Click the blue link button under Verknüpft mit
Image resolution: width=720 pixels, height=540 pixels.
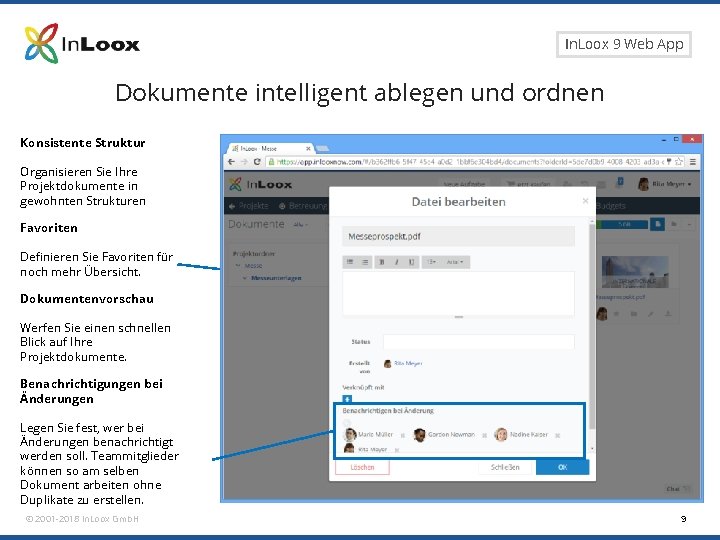click(x=347, y=399)
